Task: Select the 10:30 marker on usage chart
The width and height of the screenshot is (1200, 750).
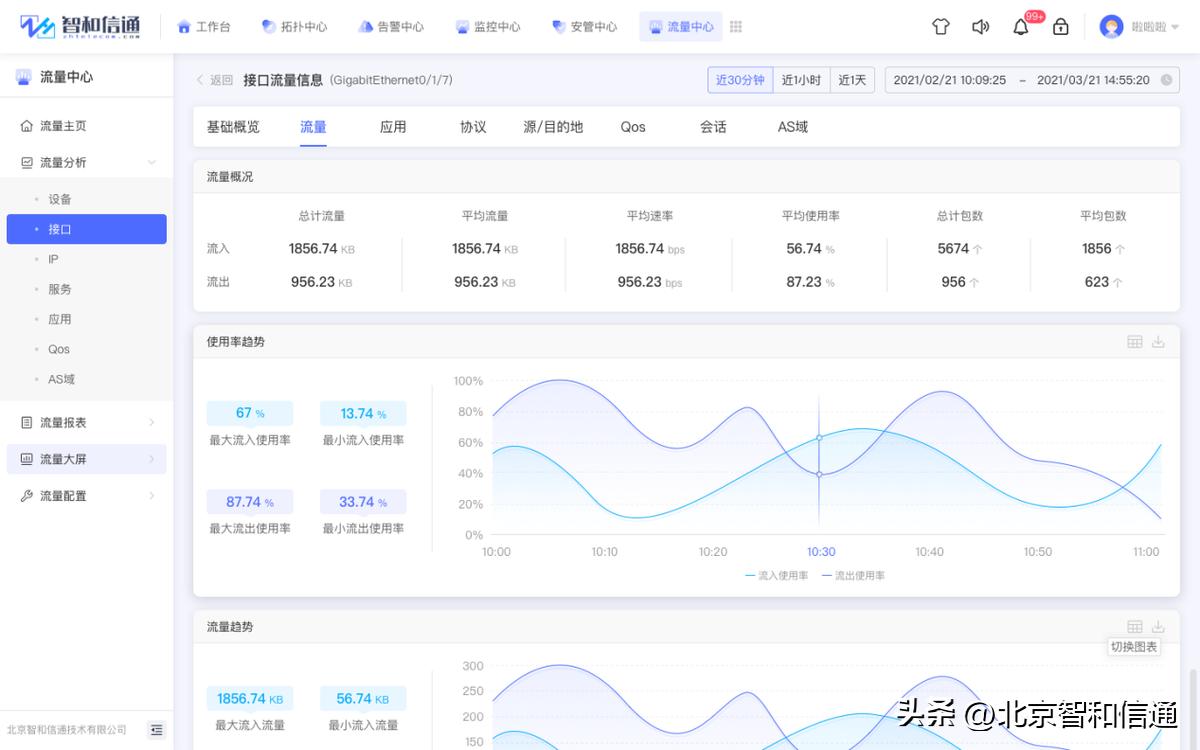Action: pyautogui.click(x=818, y=438)
